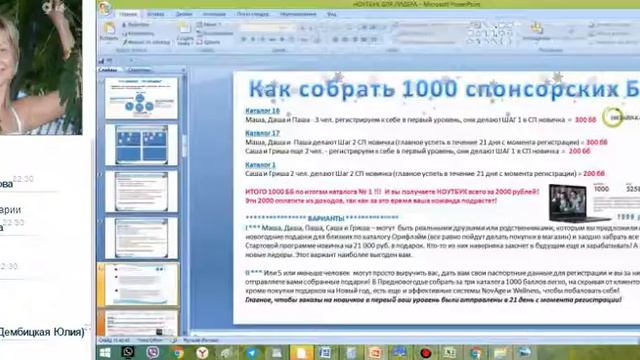Toggle text shadow formatting
640x360 pixels.
(x=282, y=40)
